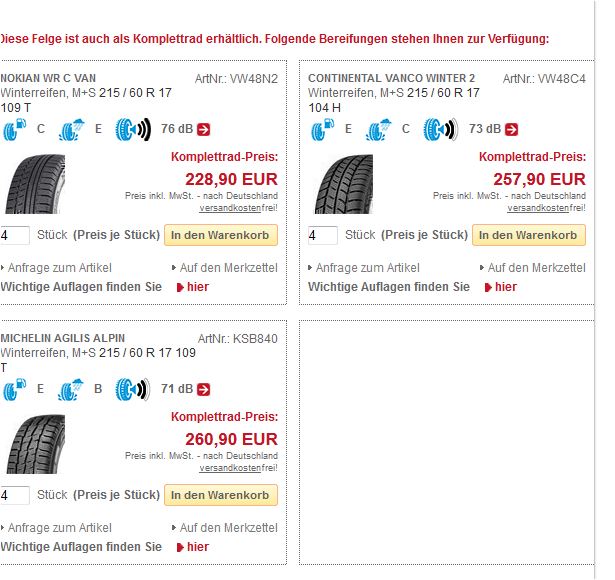The image size is (615, 580).
Task: Open Continental Vanco Winter tire thumbnail
Action: pos(343,184)
